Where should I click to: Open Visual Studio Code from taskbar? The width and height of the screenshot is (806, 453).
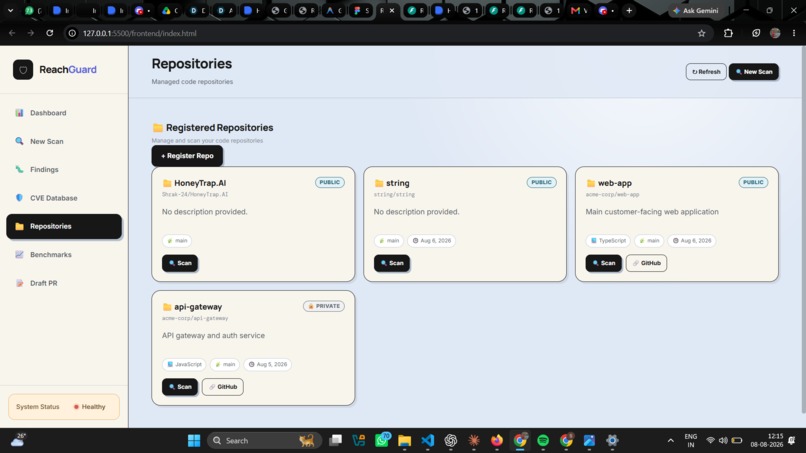pyautogui.click(x=428, y=441)
